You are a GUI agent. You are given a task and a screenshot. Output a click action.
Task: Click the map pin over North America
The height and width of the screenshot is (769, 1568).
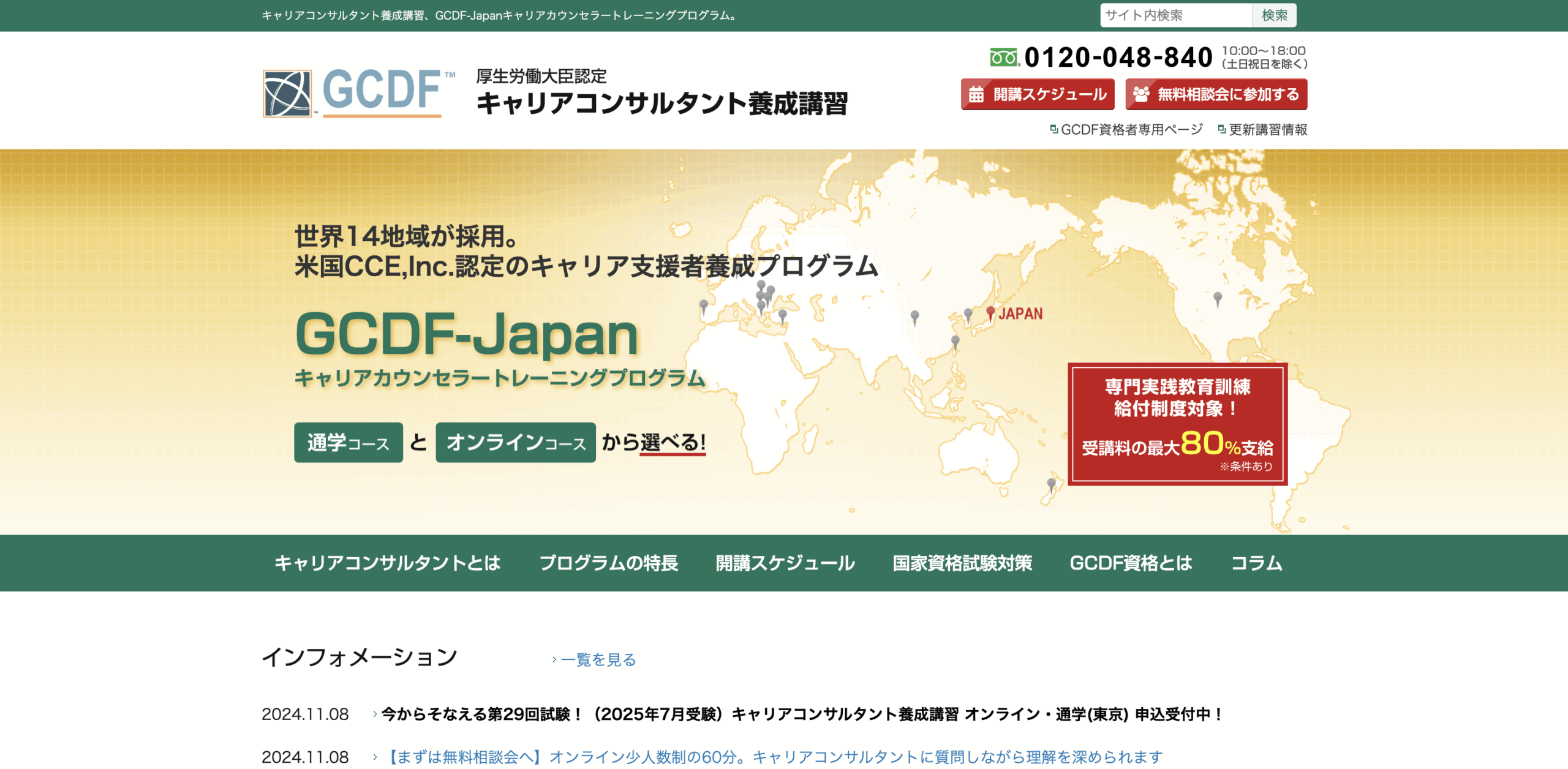point(1218,298)
